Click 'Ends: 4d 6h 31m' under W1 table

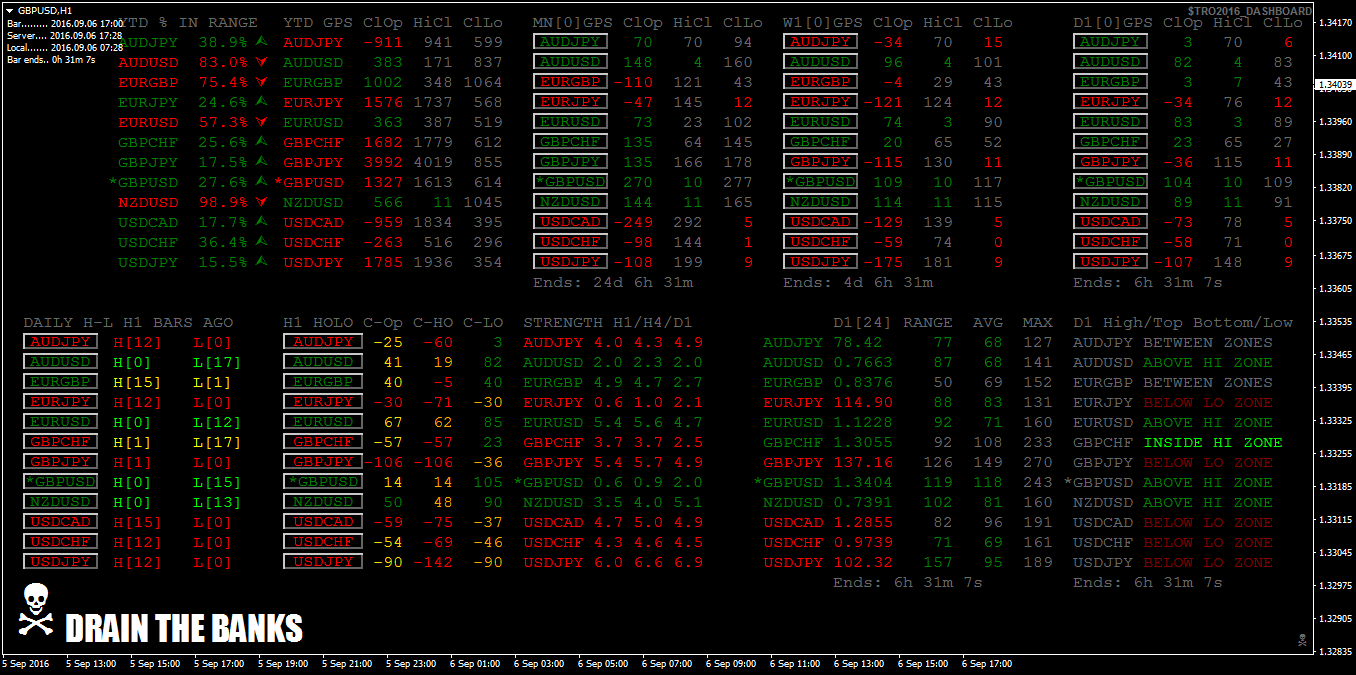point(858,282)
